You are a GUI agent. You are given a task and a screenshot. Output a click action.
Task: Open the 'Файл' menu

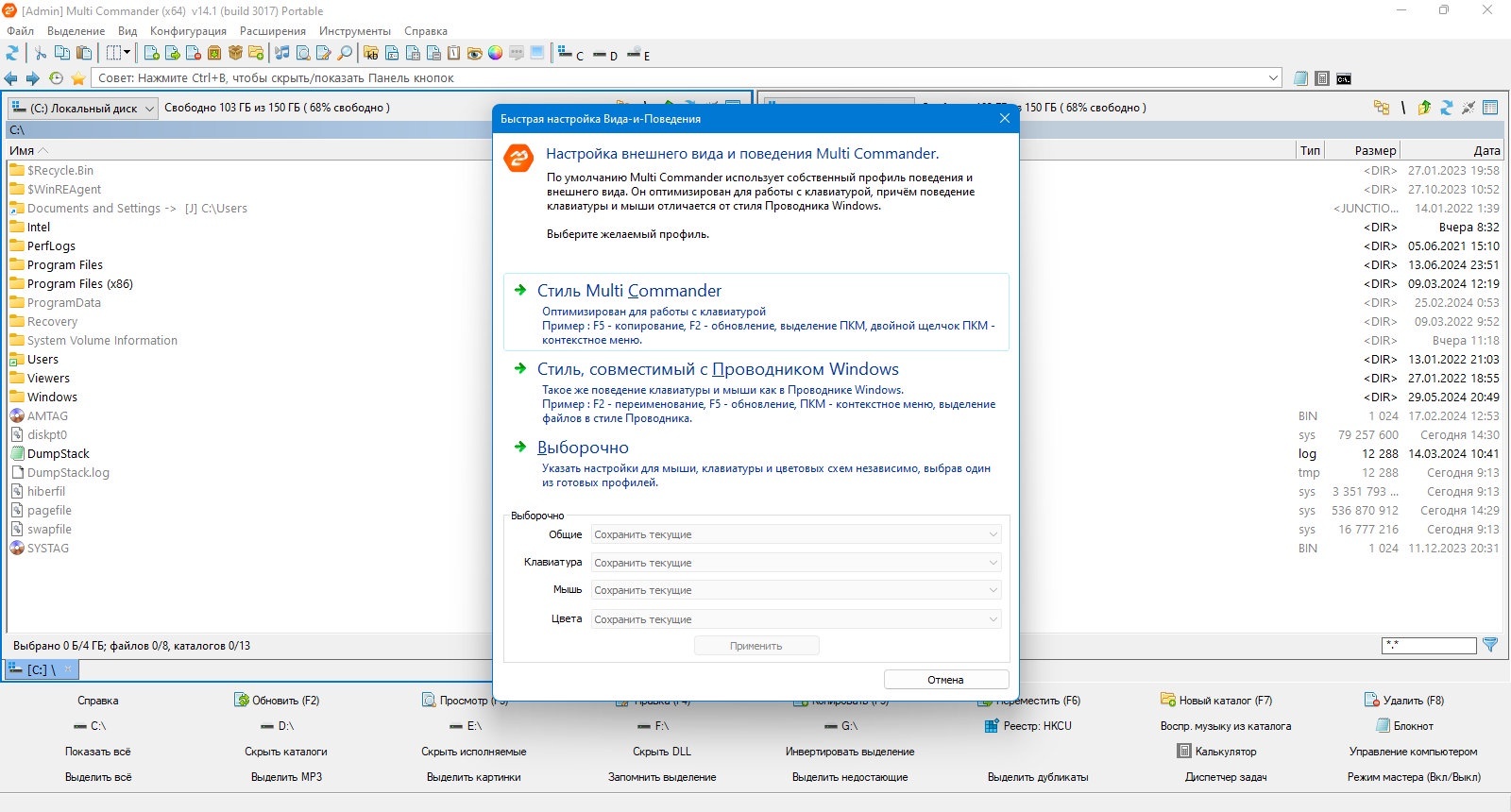(x=20, y=31)
